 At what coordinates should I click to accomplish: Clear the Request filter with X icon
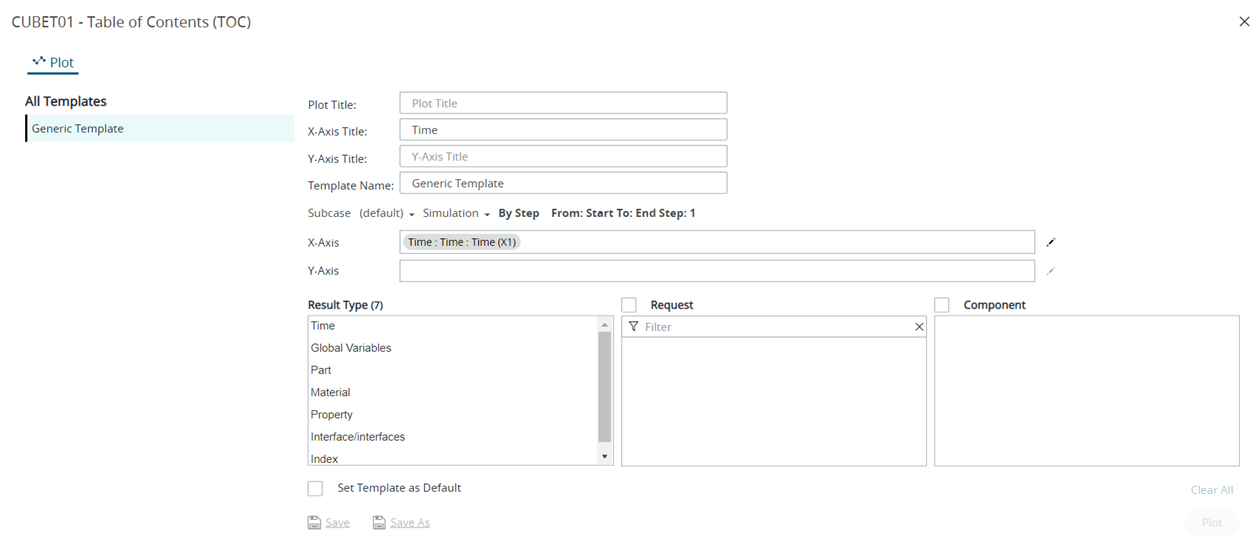coord(919,327)
